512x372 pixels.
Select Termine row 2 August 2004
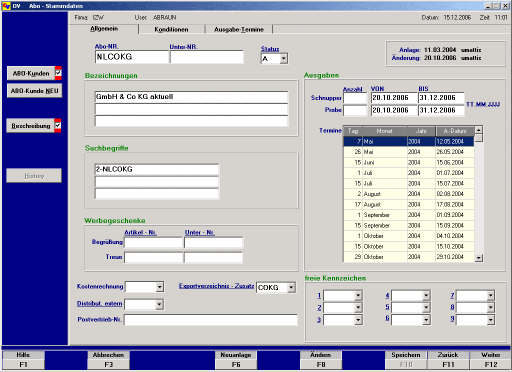point(409,194)
